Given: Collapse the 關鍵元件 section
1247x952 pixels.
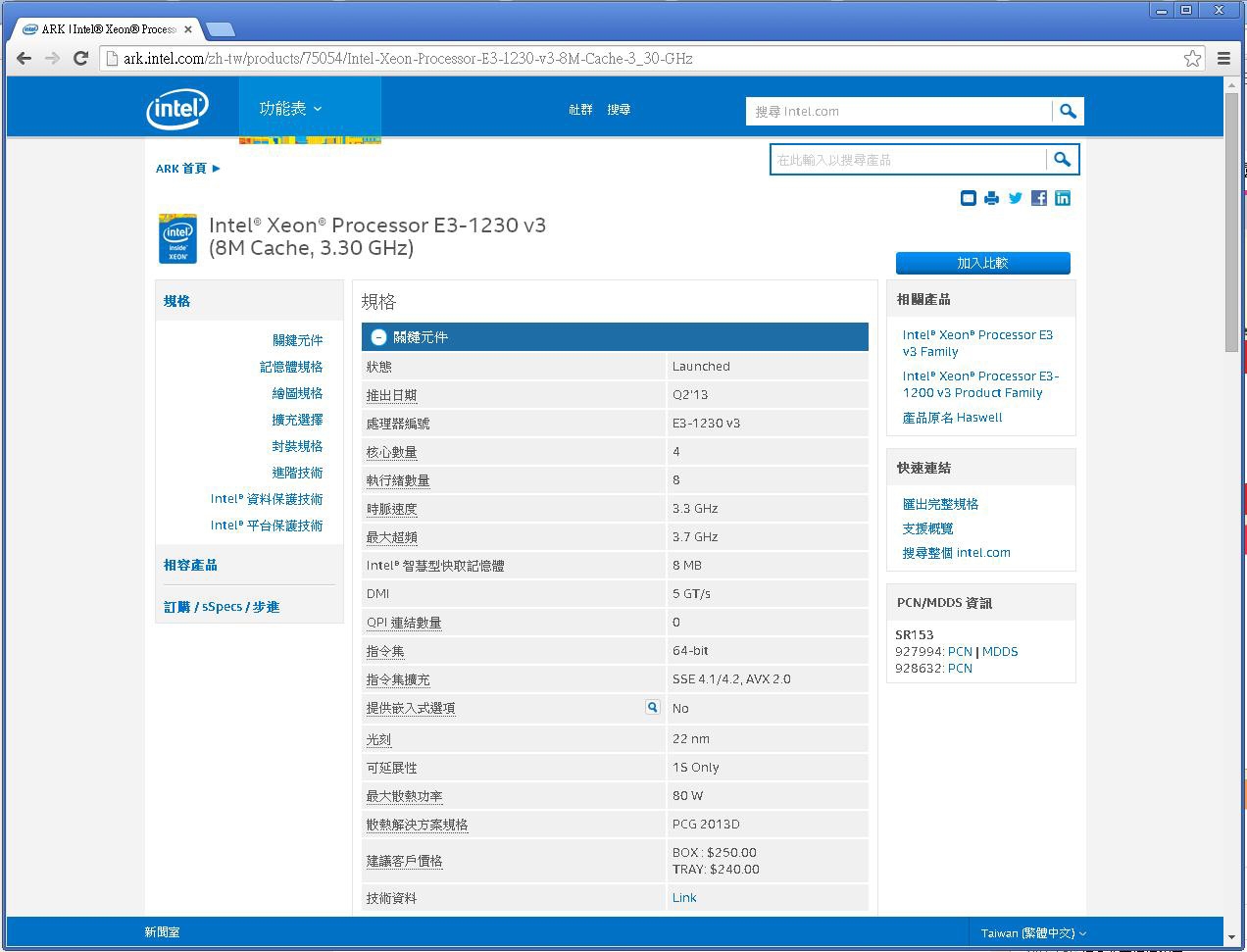Looking at the screenshot, I should 378,337.
